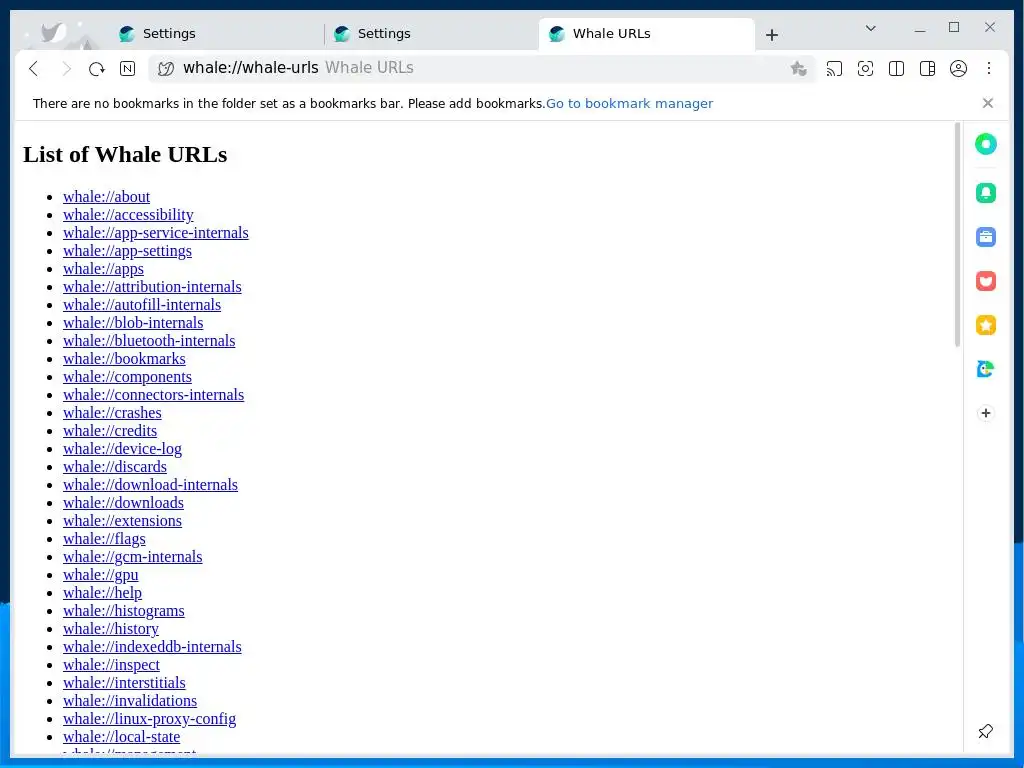
Task: Open the colorful translate sidebar icon
Action: [x=985, y=369]
